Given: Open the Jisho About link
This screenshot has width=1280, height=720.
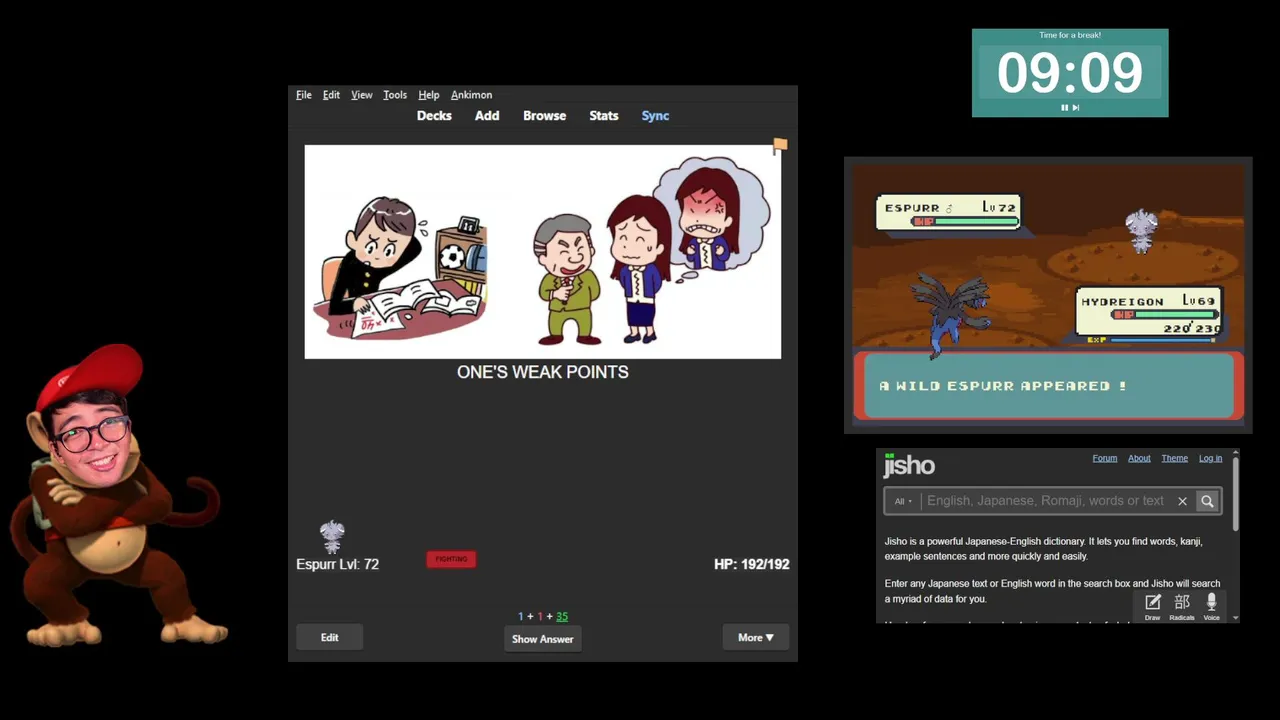Looking at the screenshot, I should coord(1139,458).
